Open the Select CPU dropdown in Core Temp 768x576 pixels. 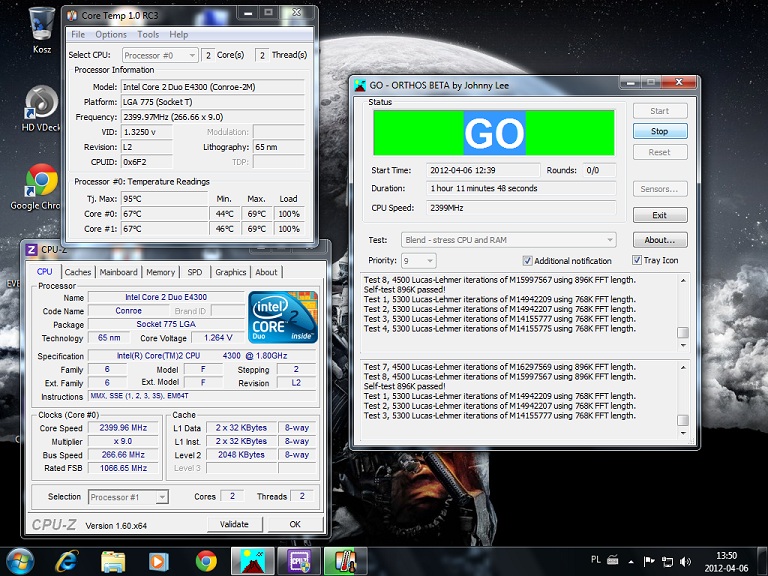[x=160, y=55]
